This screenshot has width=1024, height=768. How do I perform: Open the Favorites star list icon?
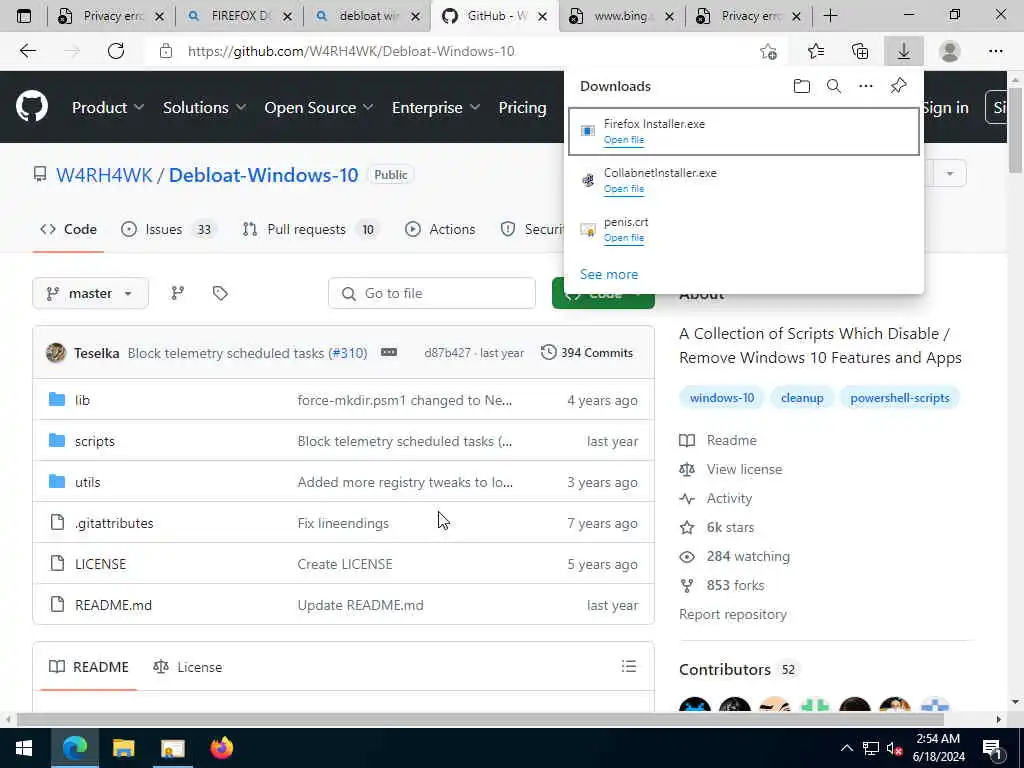coord(815,51)
